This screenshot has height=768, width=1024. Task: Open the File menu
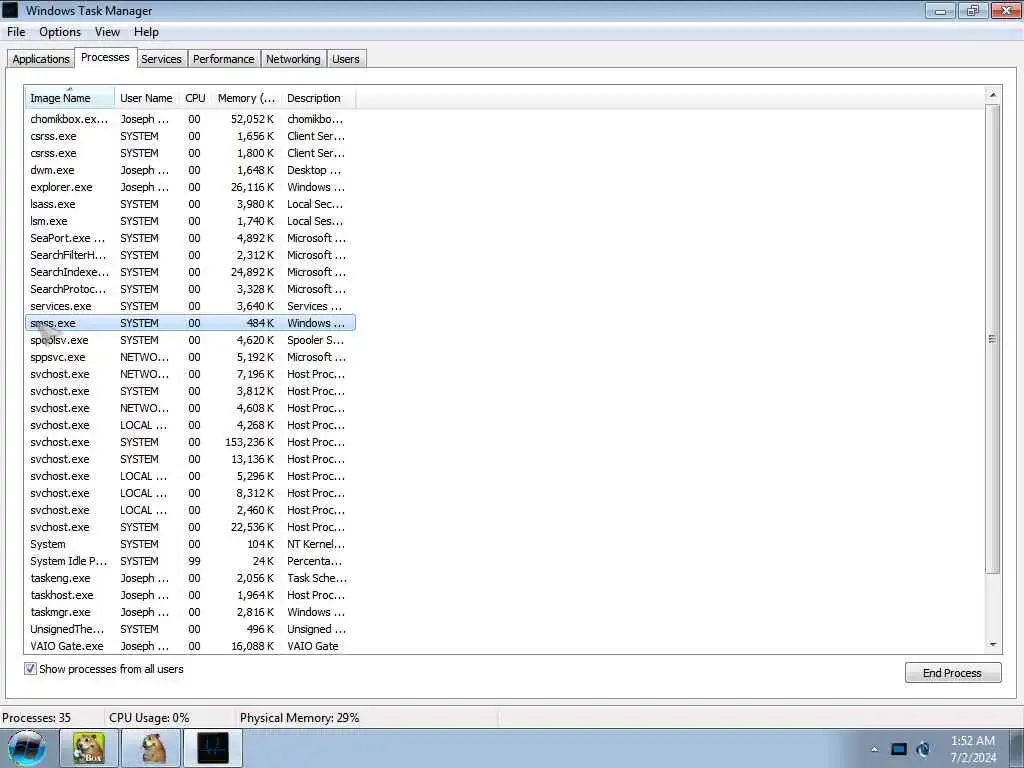click(x=16, y=32)
